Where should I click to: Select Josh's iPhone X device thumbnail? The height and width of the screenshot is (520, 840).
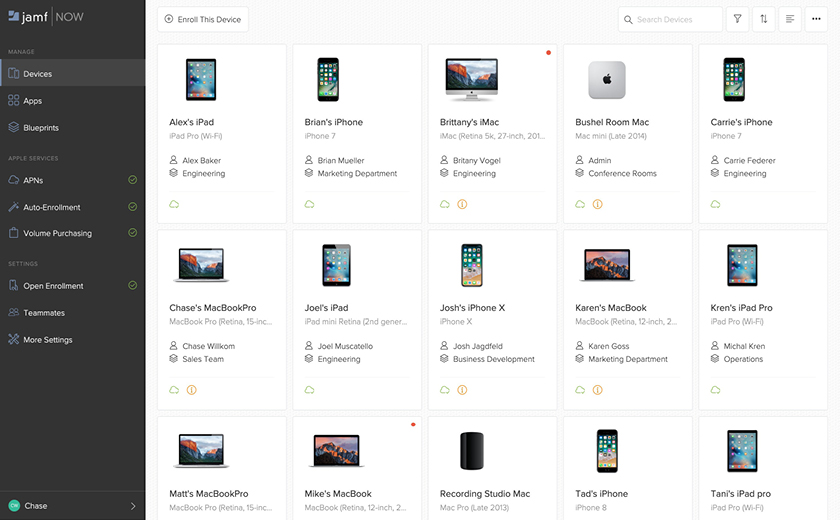(472, 265)
